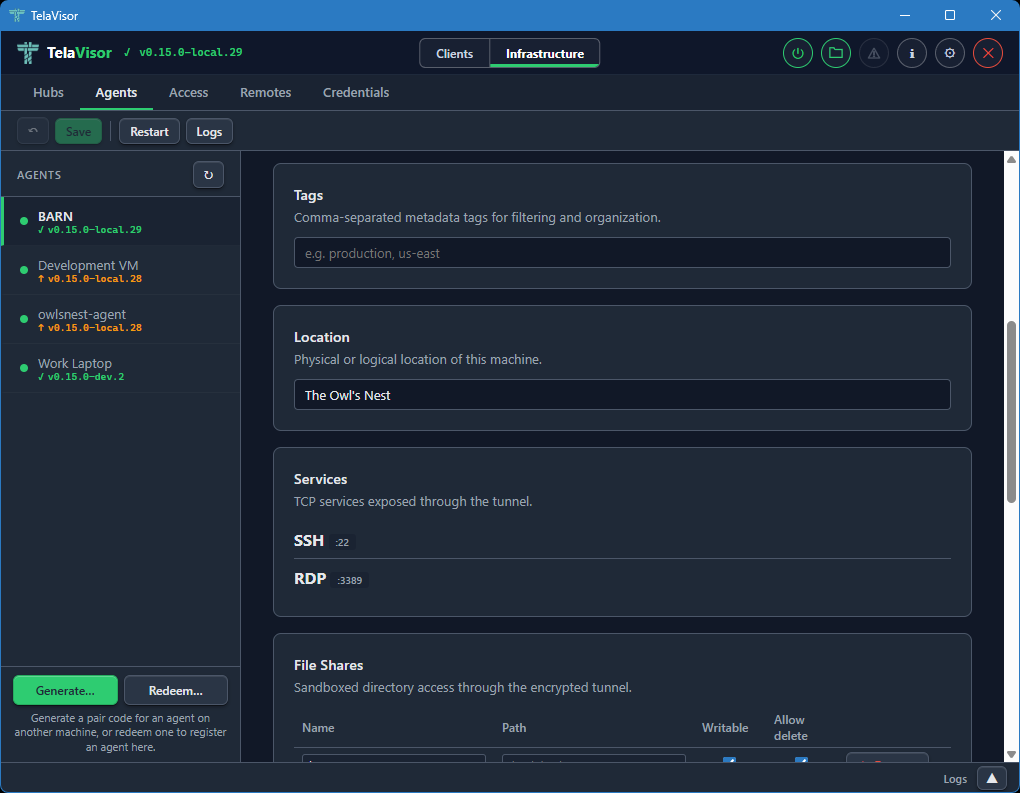Open settings gear icon
The image size is (1020, 793).
950,53
